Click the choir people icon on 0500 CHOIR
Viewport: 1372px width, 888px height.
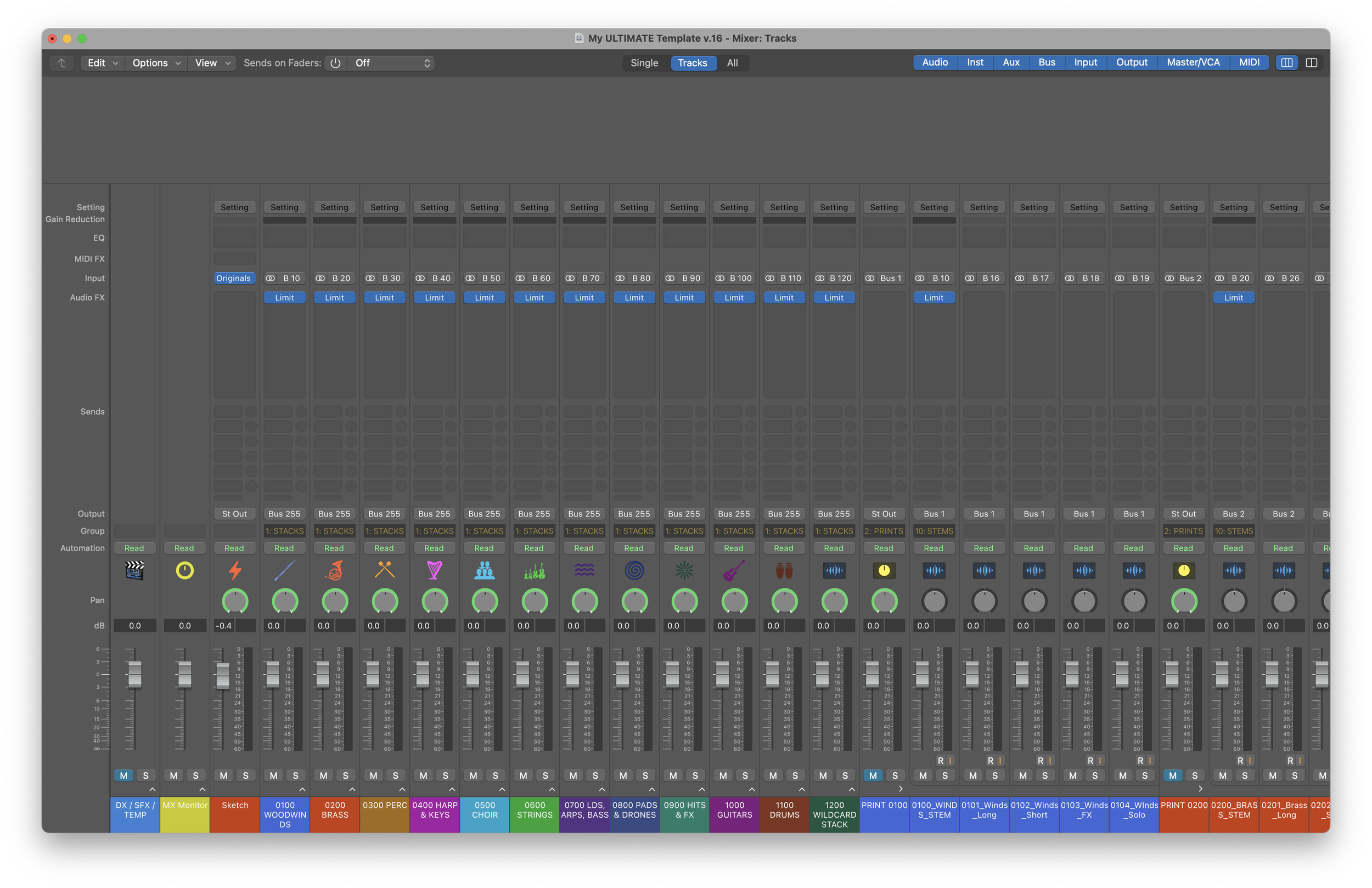click(484, 570)
